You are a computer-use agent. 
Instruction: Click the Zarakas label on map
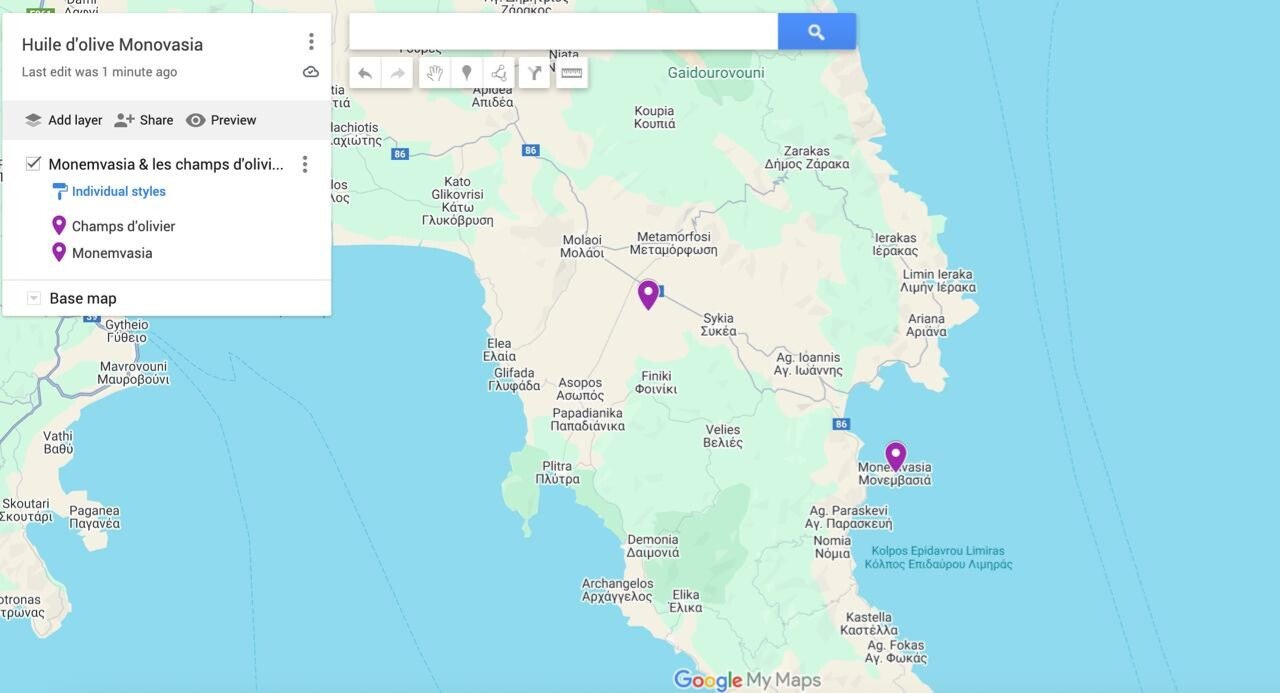click(x=807, y=158)
